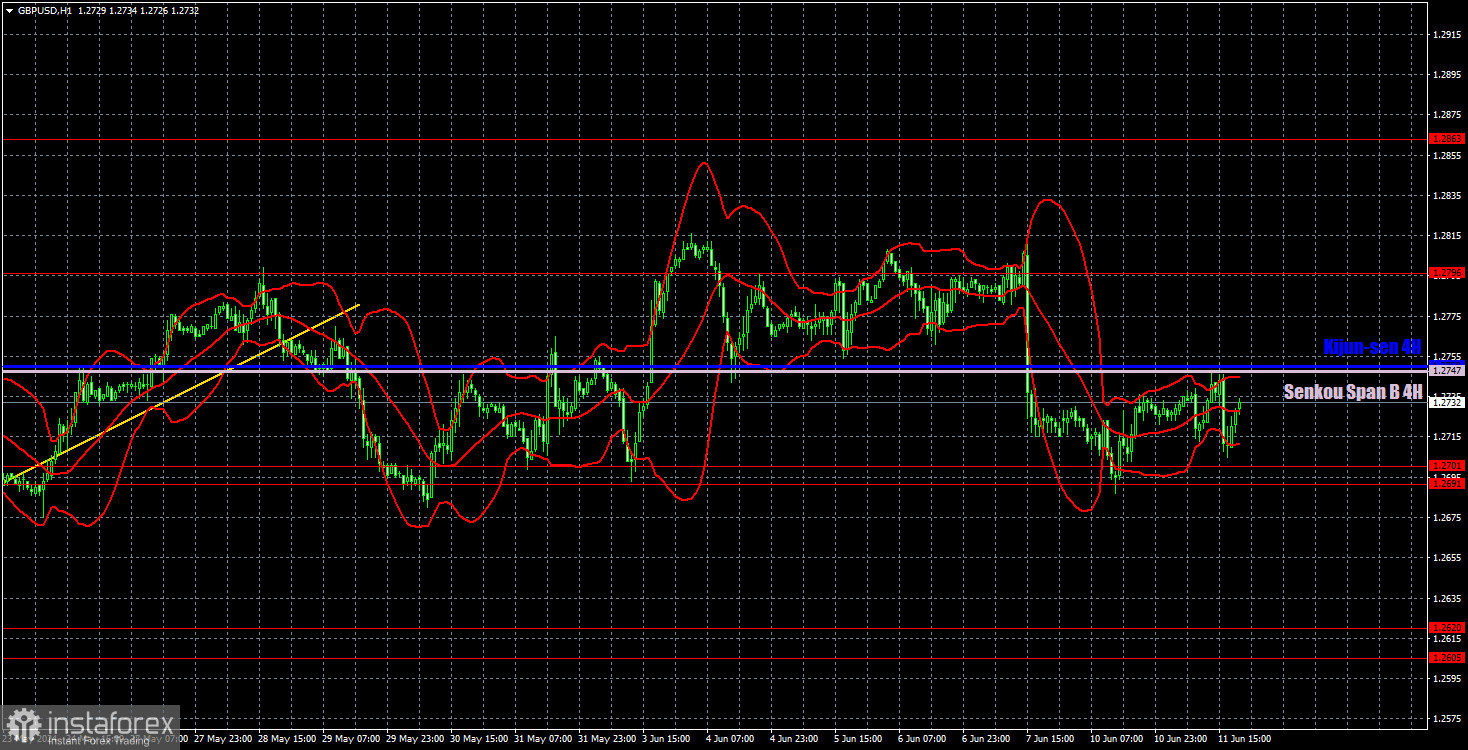
Task: Click the red 1.2620 level price tag
Action: pyautogui.click(x=1447, y=628)
